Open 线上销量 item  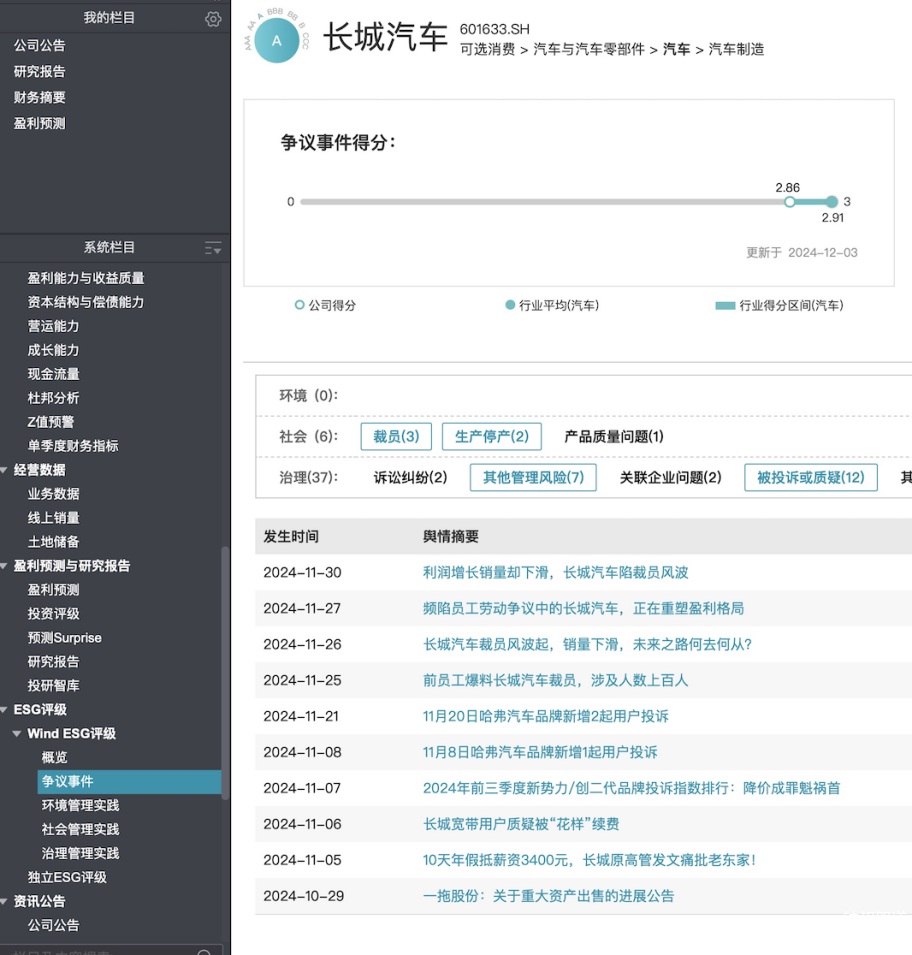[54, 518]
